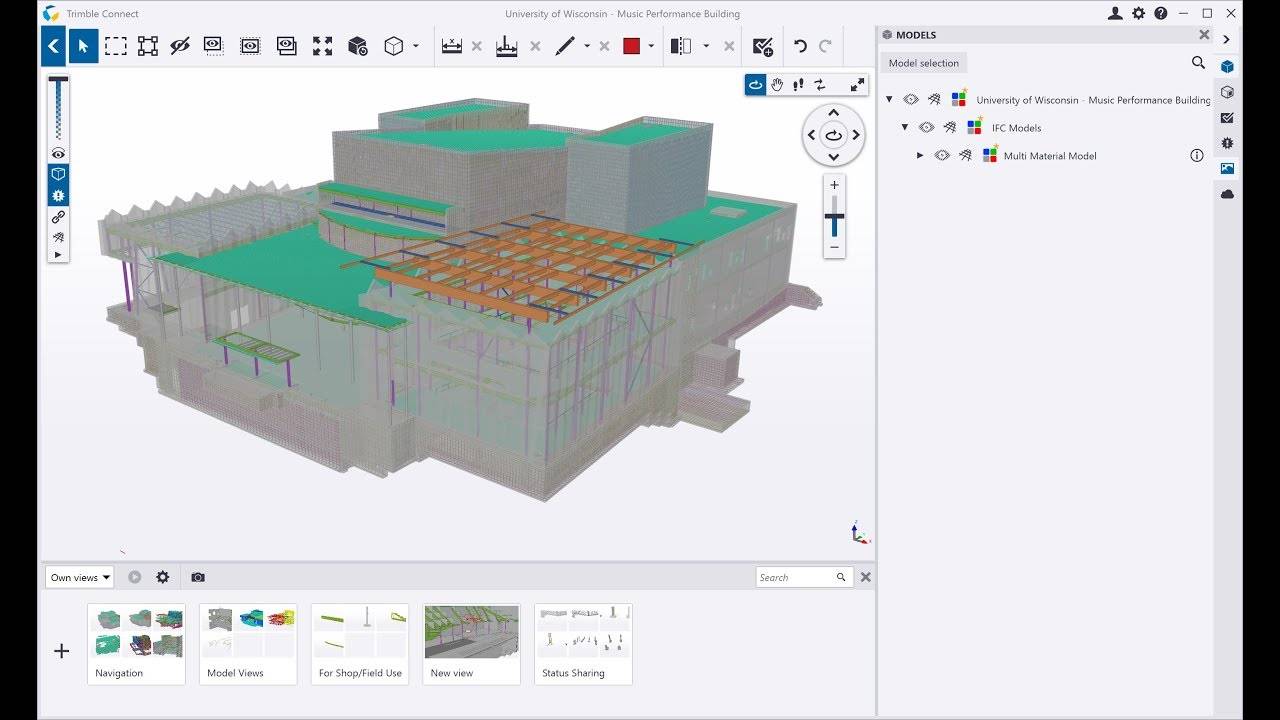
Task: Open the outlined cube Objects side tab
Action: click(1227, 92)
